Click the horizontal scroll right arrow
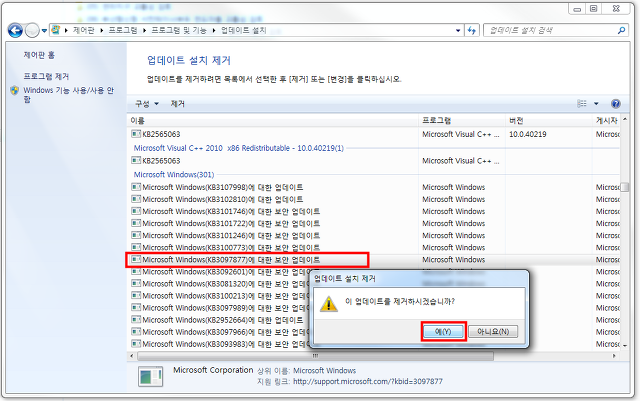This screenshot has width=640, height=401. tap(614, 356)
